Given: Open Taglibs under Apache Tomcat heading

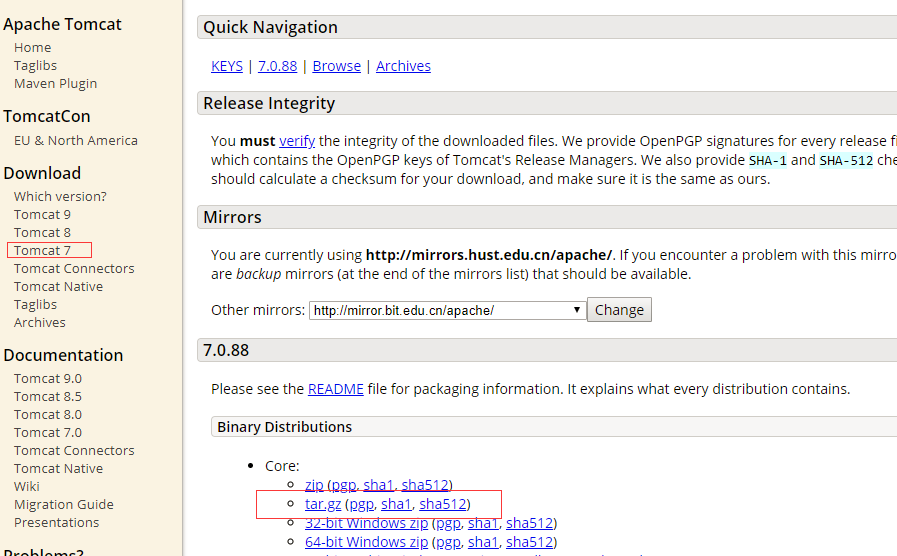Looking at the screenshot, I should click(x=35, y=65).
